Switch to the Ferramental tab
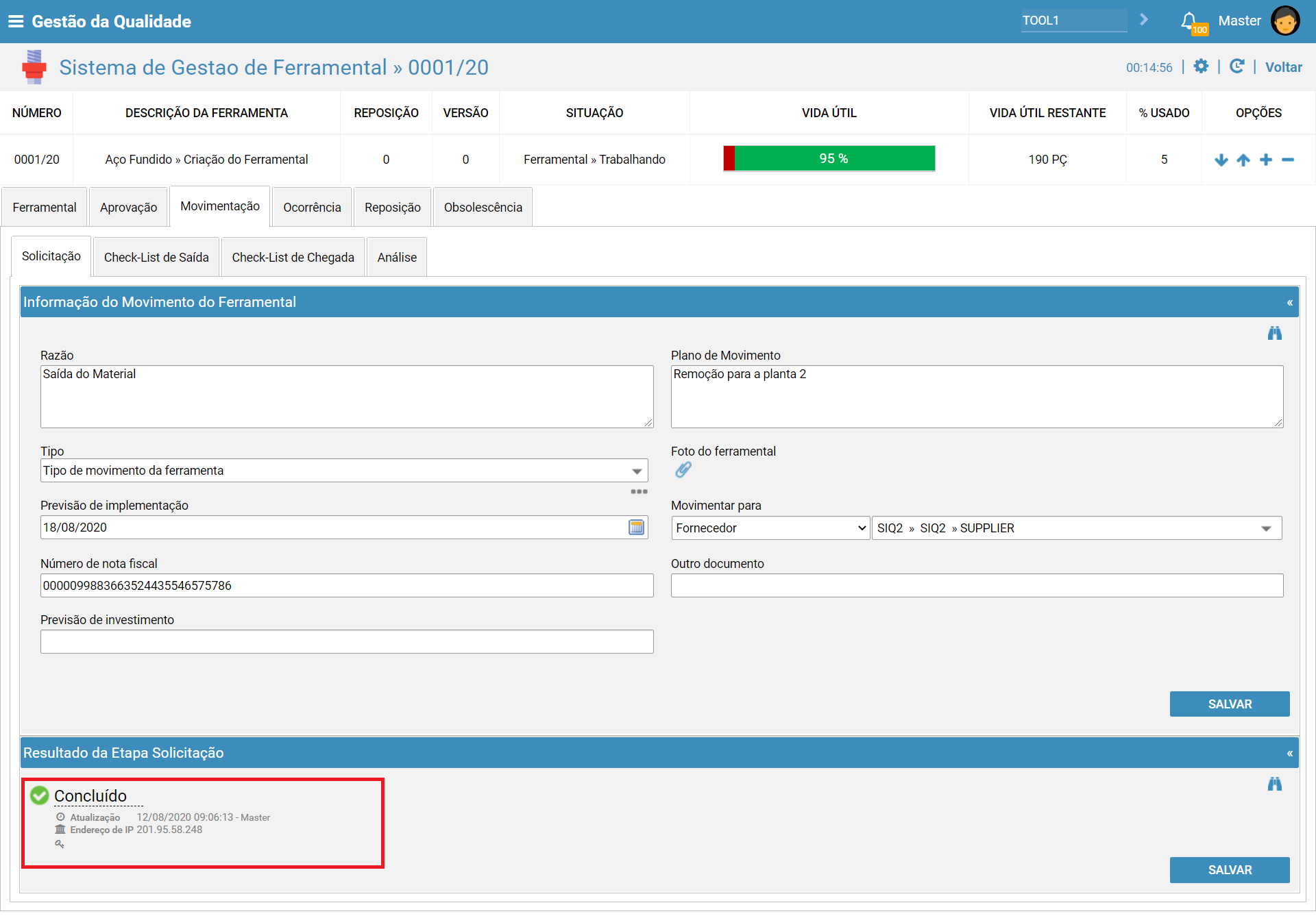 (45, 207)
